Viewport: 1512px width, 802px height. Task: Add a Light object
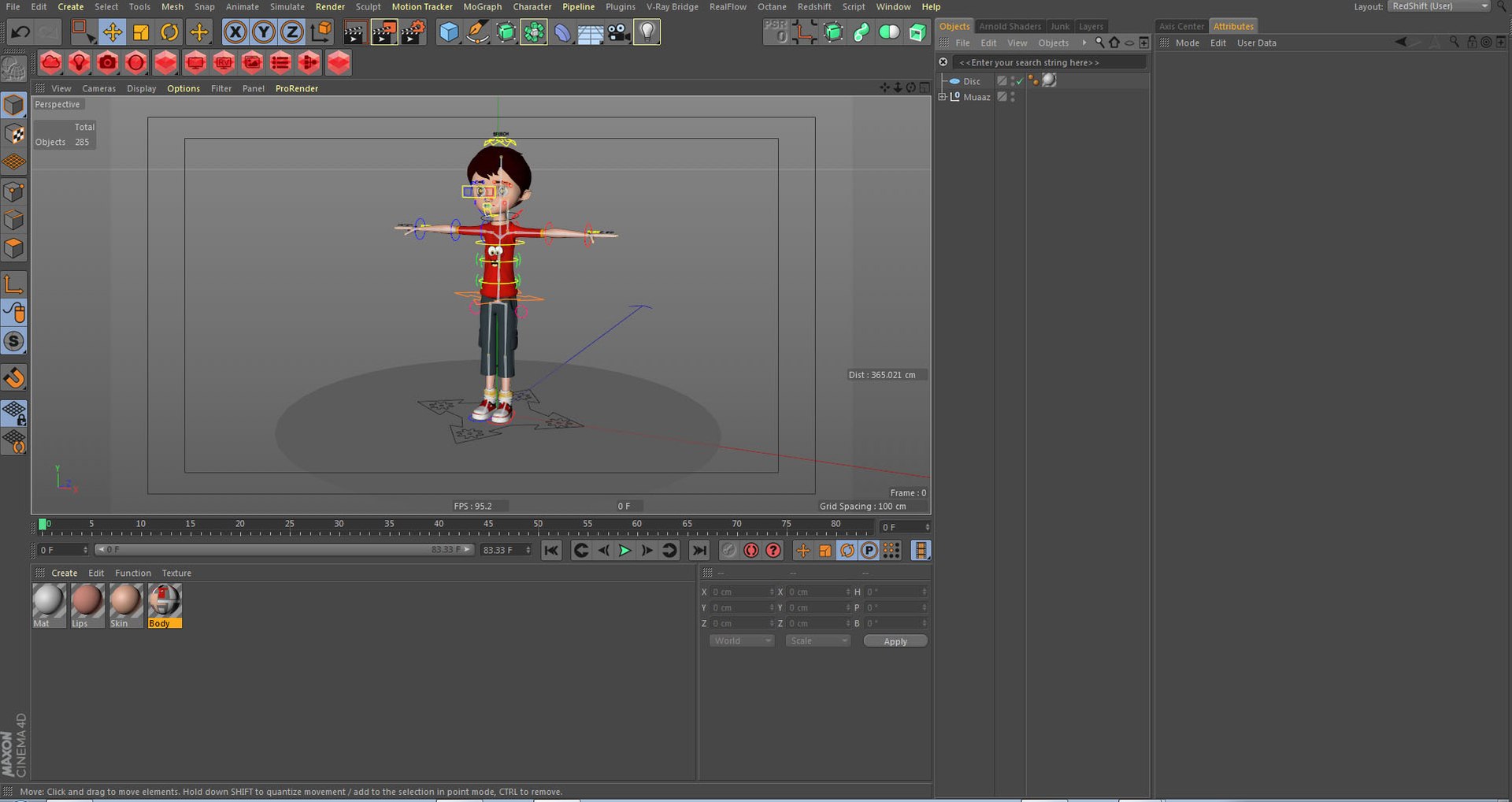pos(647,32)
